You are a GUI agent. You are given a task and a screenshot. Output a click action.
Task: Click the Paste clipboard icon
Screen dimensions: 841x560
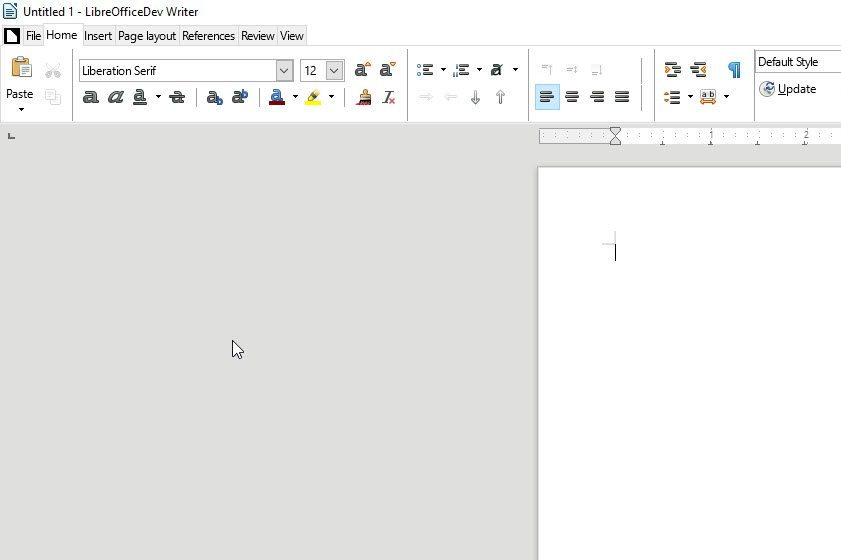click(x=21, y=69)
